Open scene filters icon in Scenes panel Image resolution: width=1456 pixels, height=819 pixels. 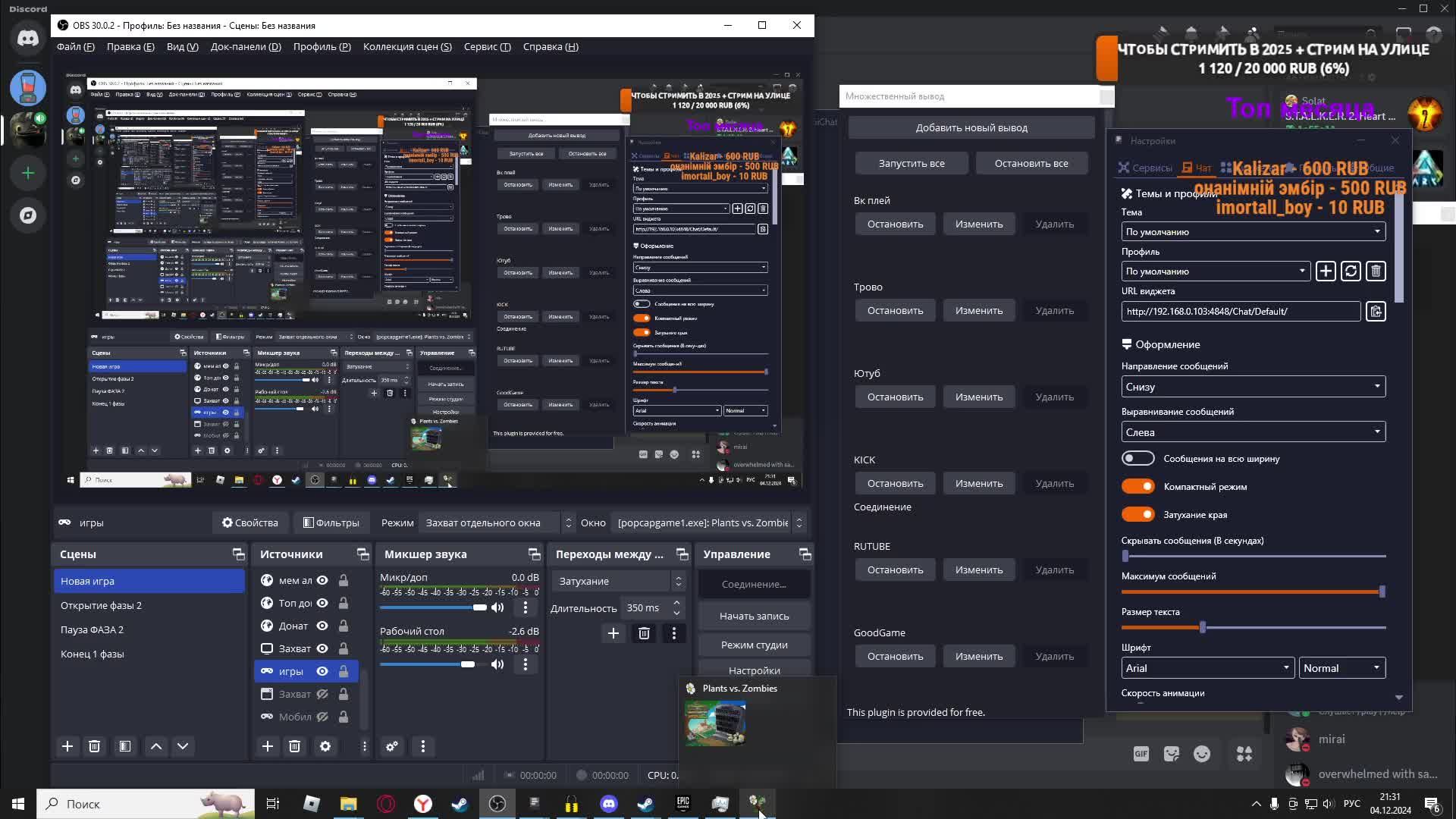coord(125,746)
